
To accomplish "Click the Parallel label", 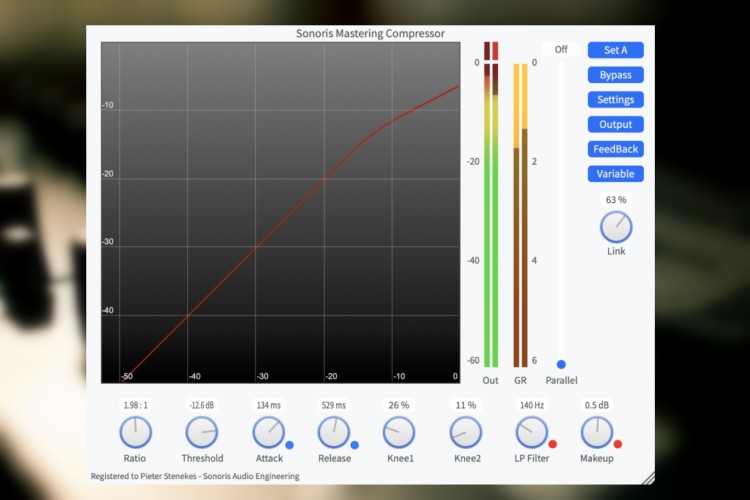I will coord(561,380).
